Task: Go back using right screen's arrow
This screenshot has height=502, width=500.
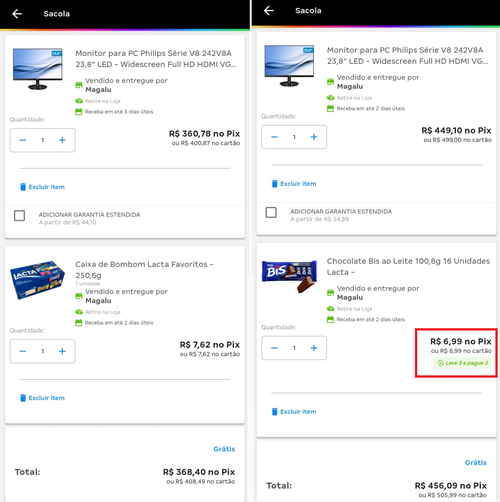Action: point(269,10)
